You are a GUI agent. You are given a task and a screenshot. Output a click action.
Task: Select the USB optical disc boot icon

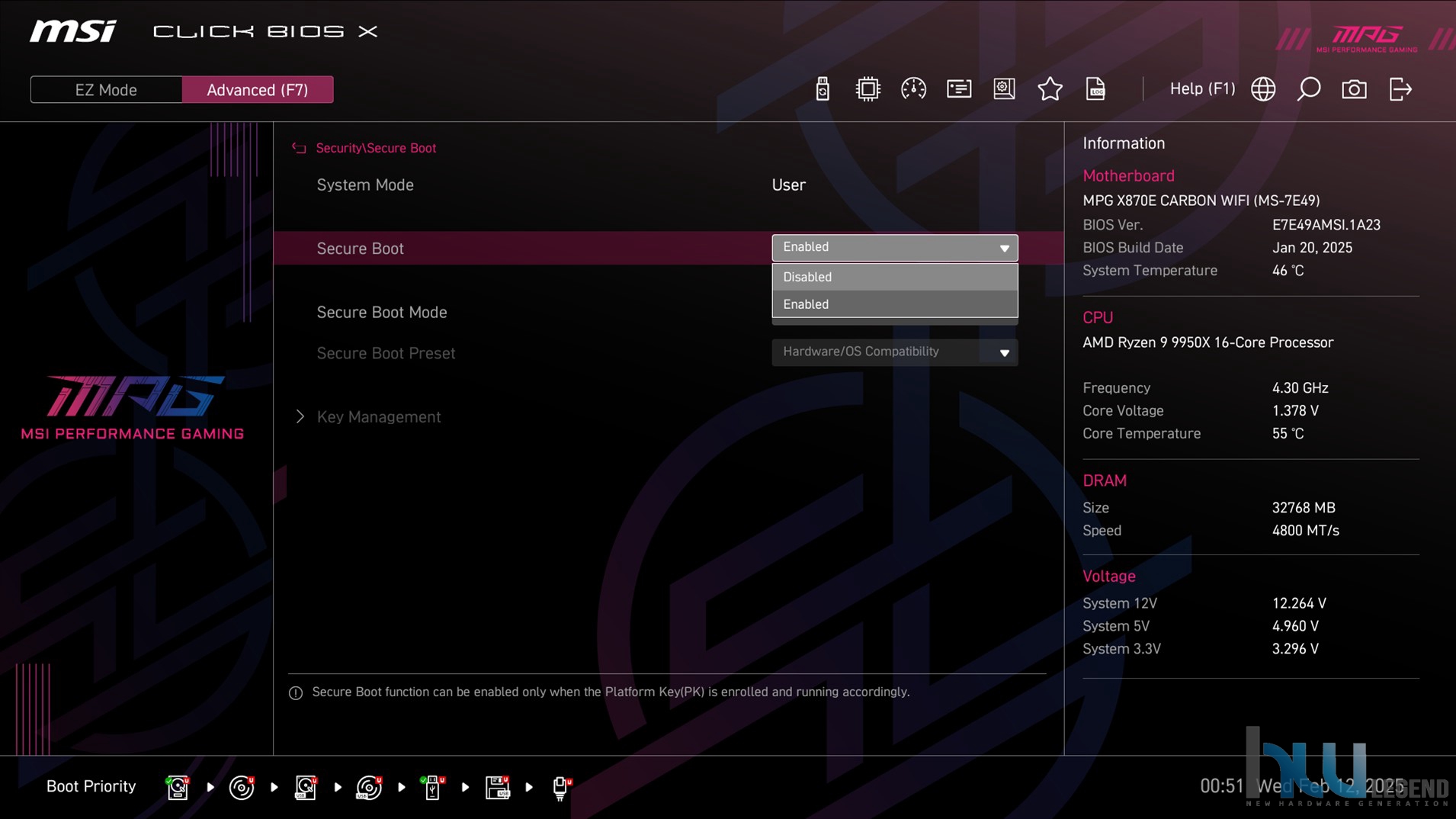pos(370,787)
